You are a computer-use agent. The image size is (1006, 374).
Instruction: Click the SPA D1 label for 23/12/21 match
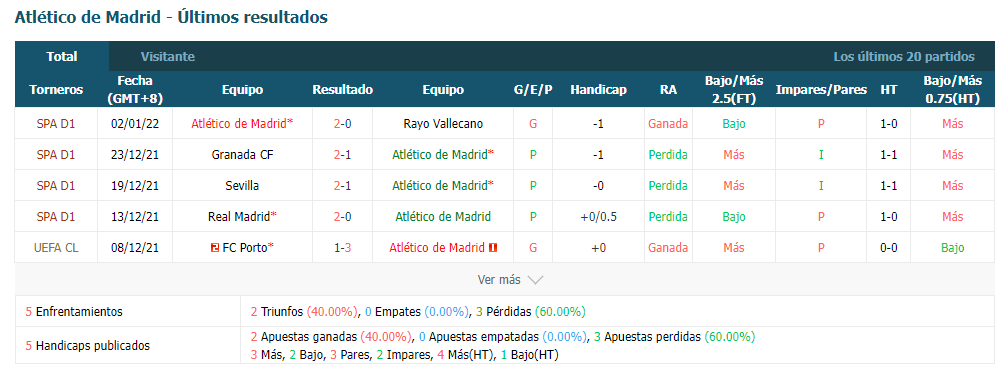pos(56,155)
